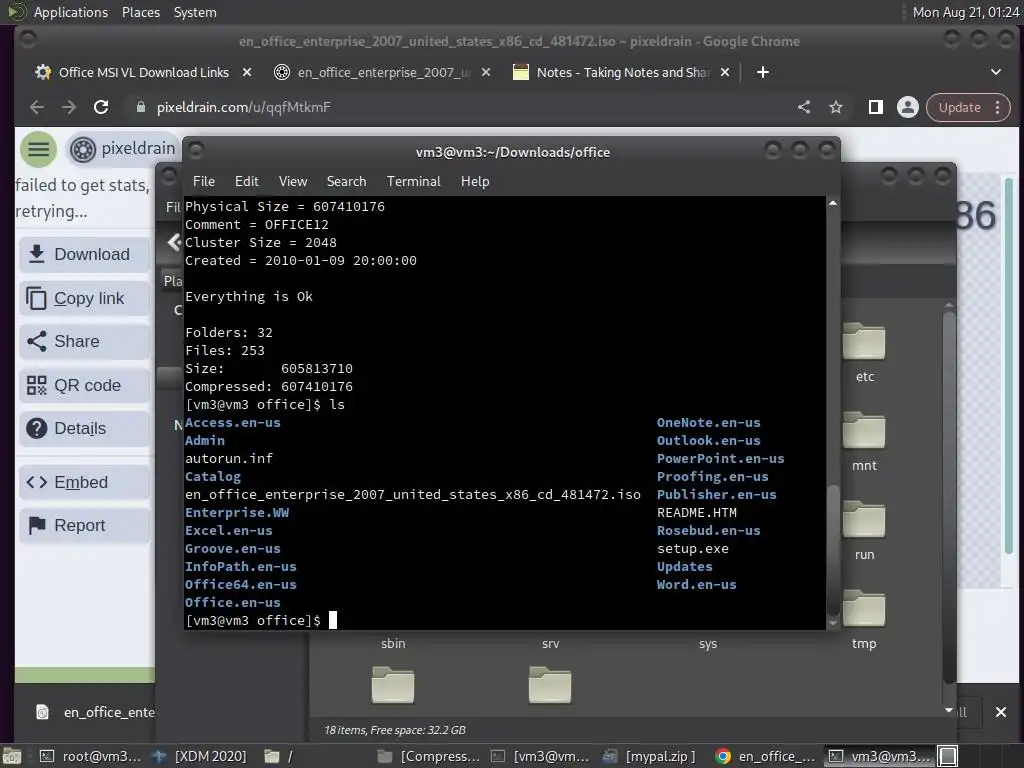The width and height of the screenshot is (1024, 768).
Task: Close the Office MSI VL Download Links tab
Action: pyautogui.click(x=247, y=72)
